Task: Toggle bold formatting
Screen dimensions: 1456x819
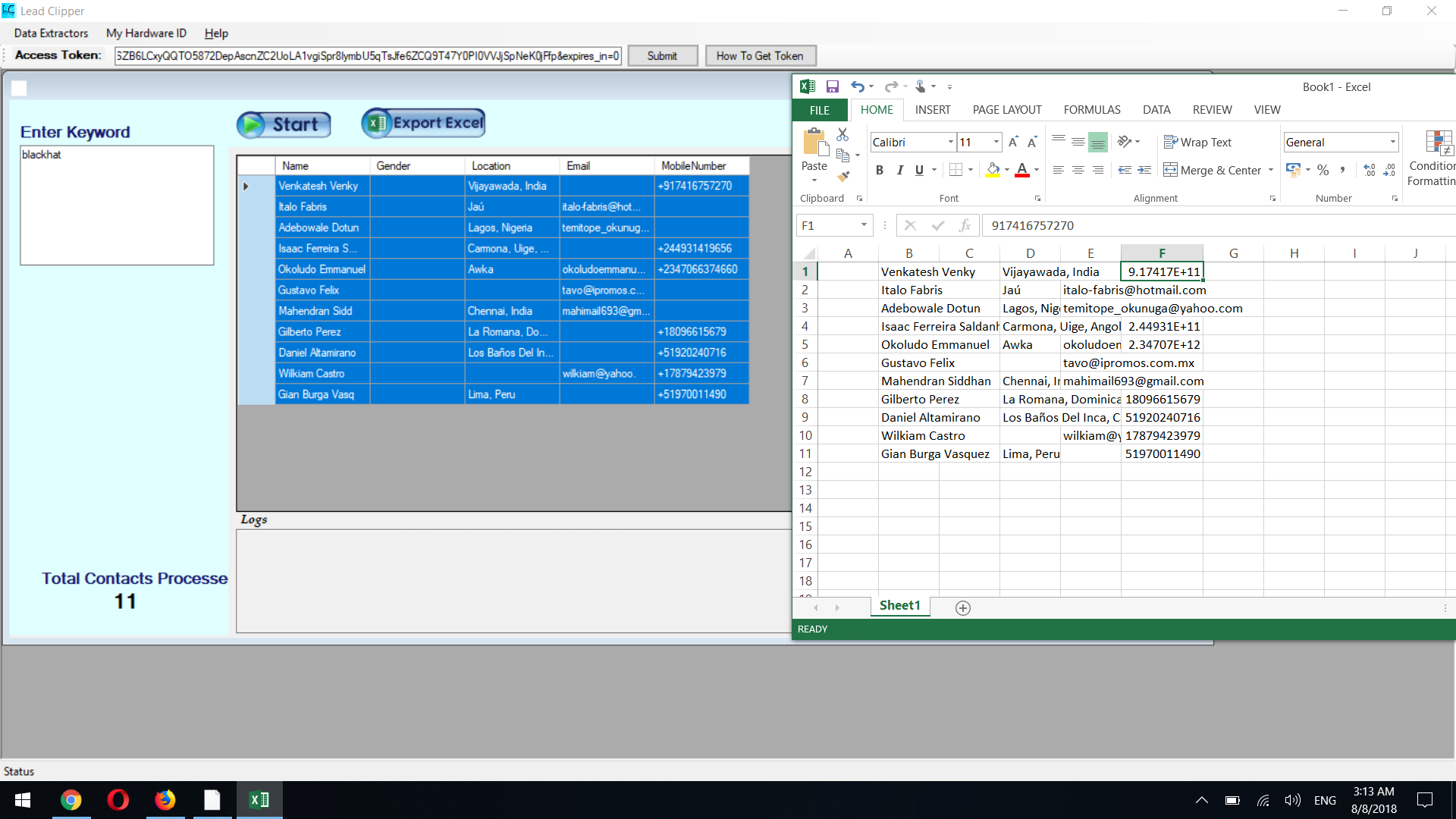Action: point(880,170)
